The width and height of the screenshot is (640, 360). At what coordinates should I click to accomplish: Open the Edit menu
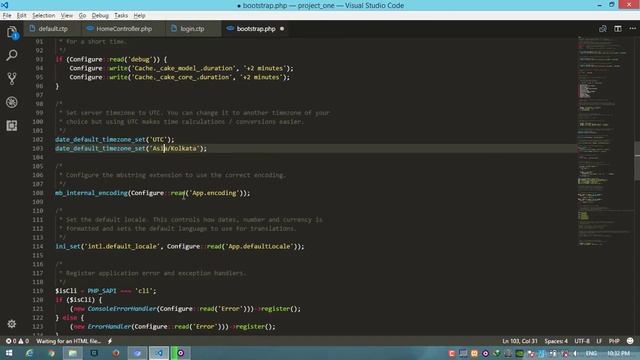click(x=22, y=16)
